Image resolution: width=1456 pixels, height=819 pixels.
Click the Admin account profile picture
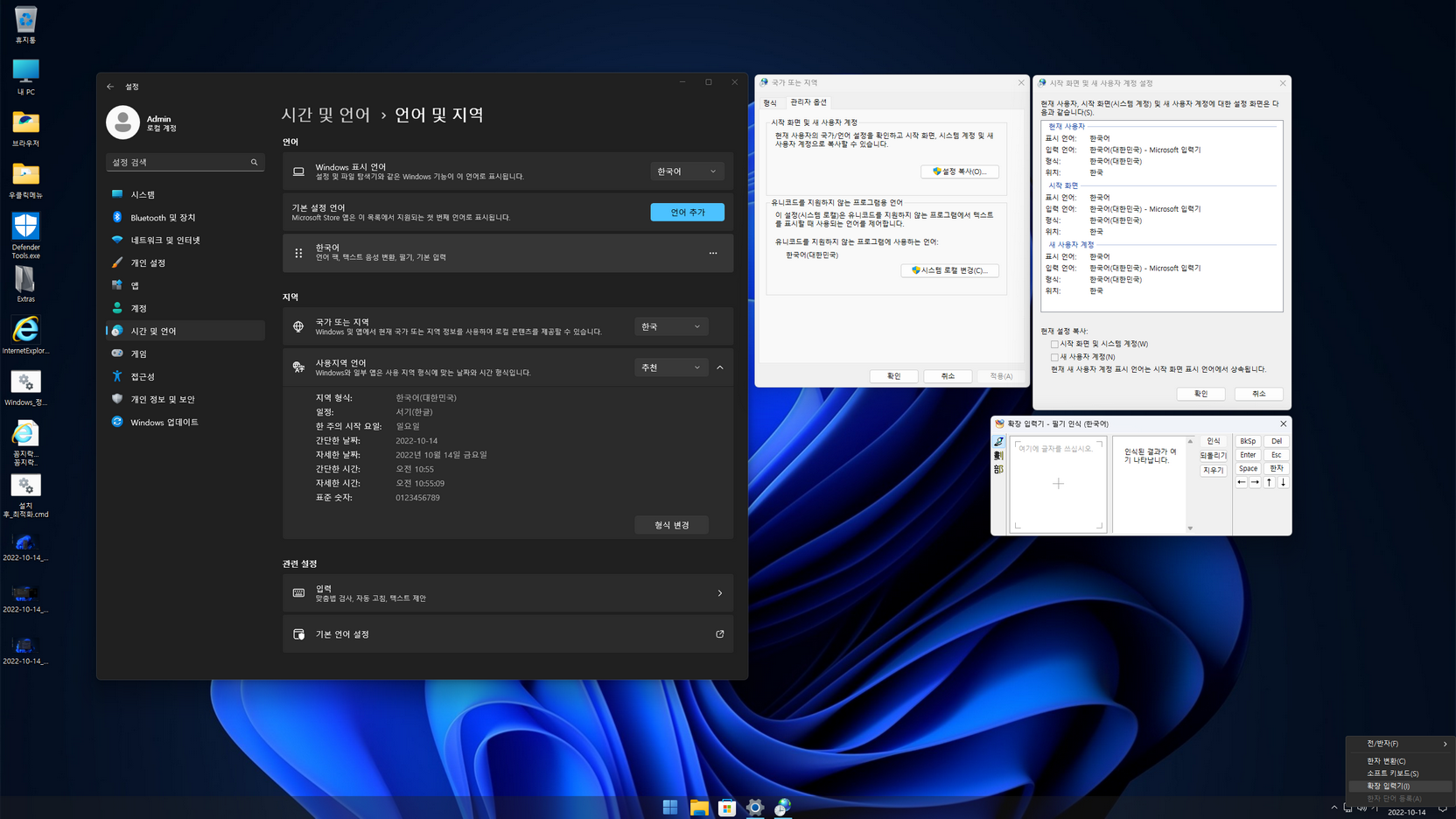tap(122, 122)
